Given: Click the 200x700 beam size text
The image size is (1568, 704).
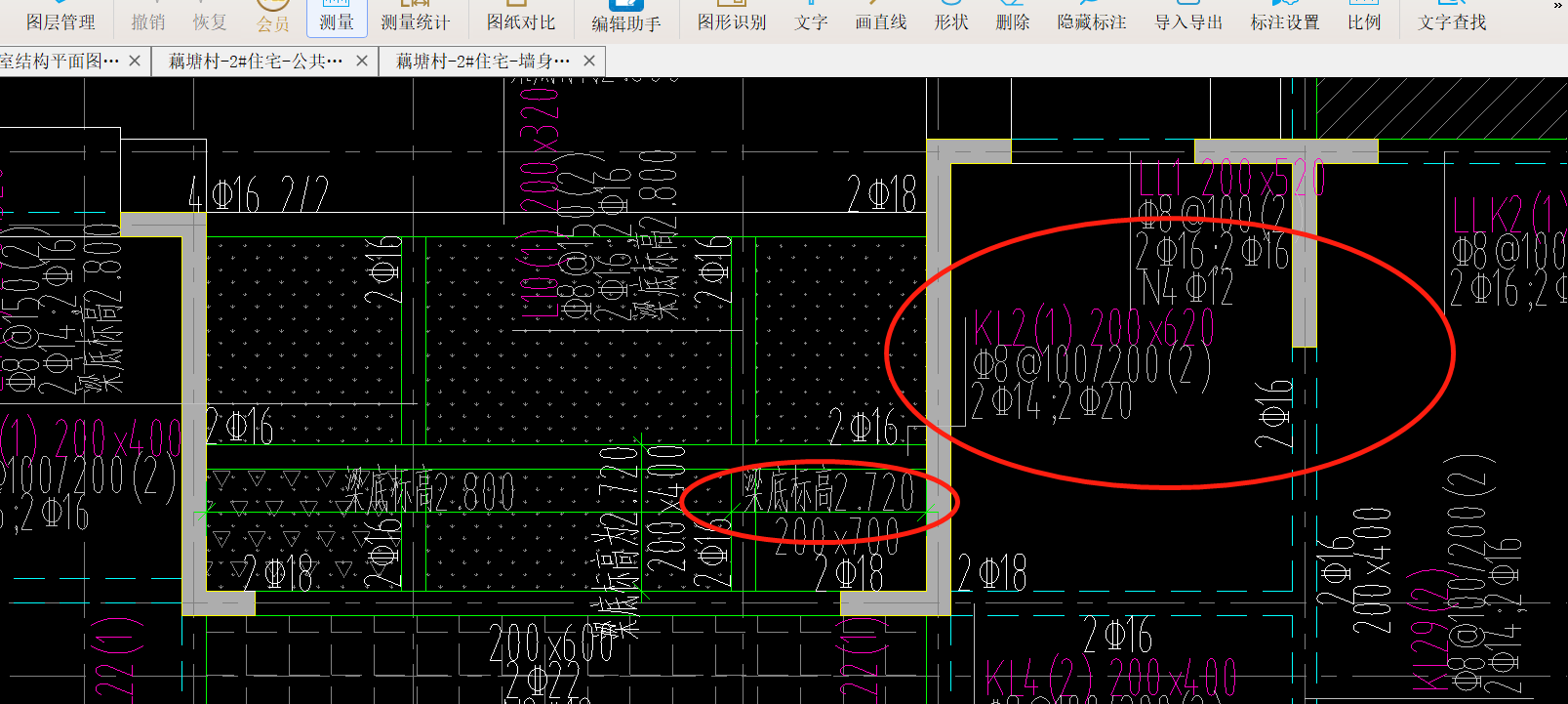Looking at the screenshot, I should [837, 536].
